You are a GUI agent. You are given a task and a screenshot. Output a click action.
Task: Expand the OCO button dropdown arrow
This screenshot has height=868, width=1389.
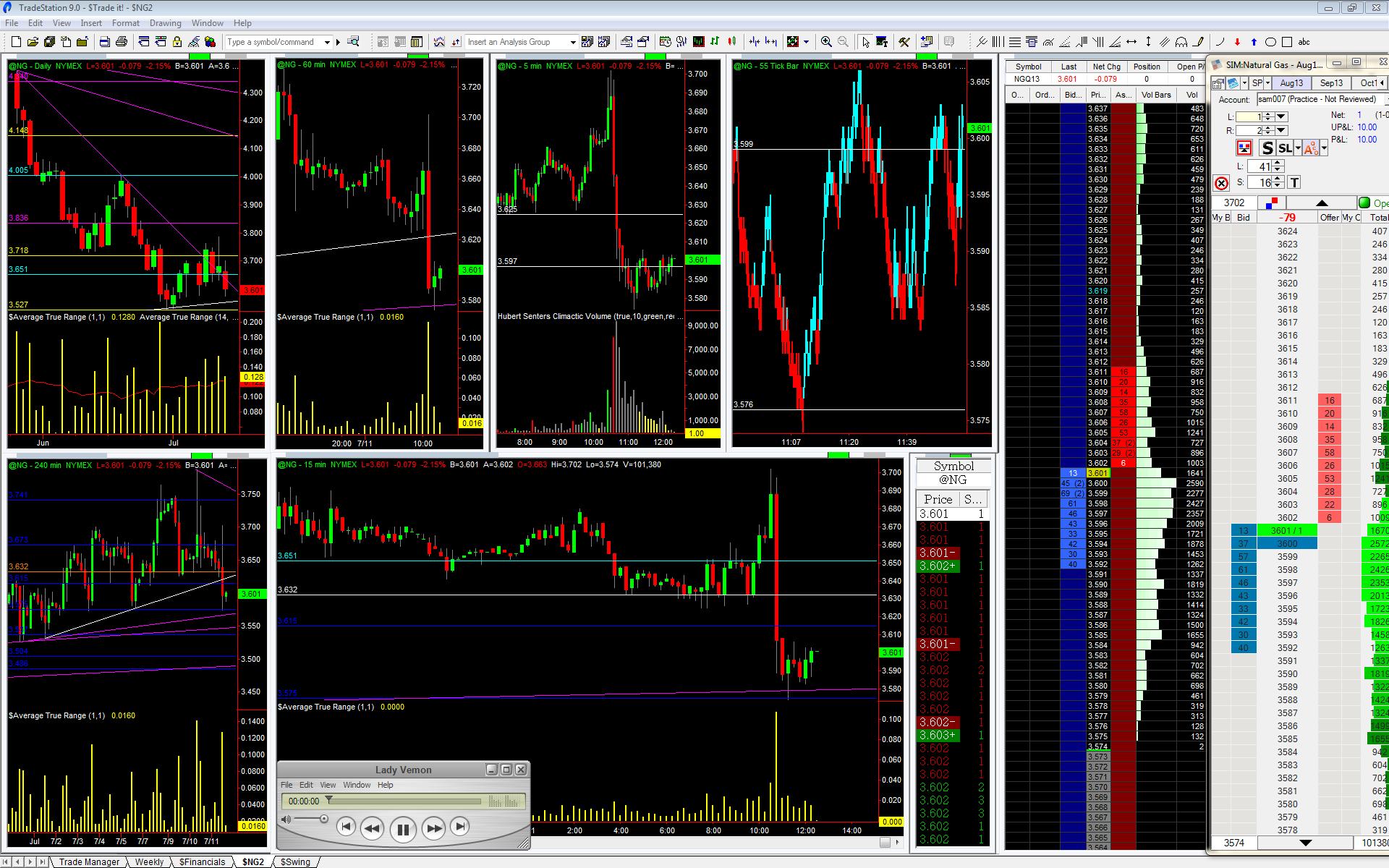[1324, 148]
